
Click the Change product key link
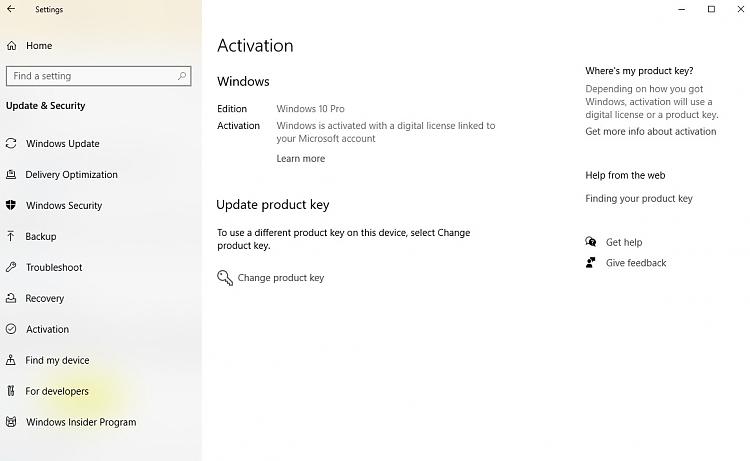(x=281, y=277)
